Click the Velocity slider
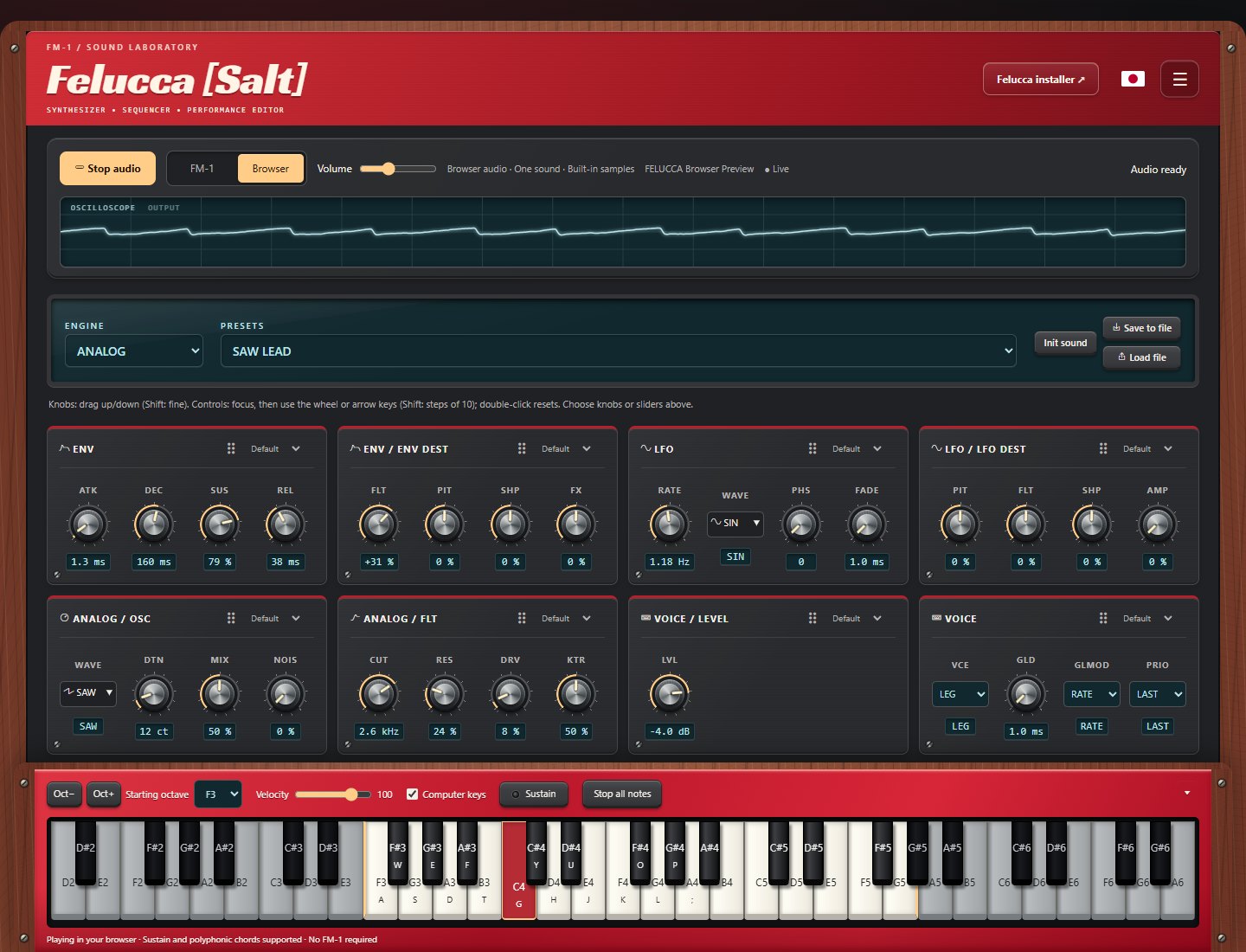 pos(333,794)
